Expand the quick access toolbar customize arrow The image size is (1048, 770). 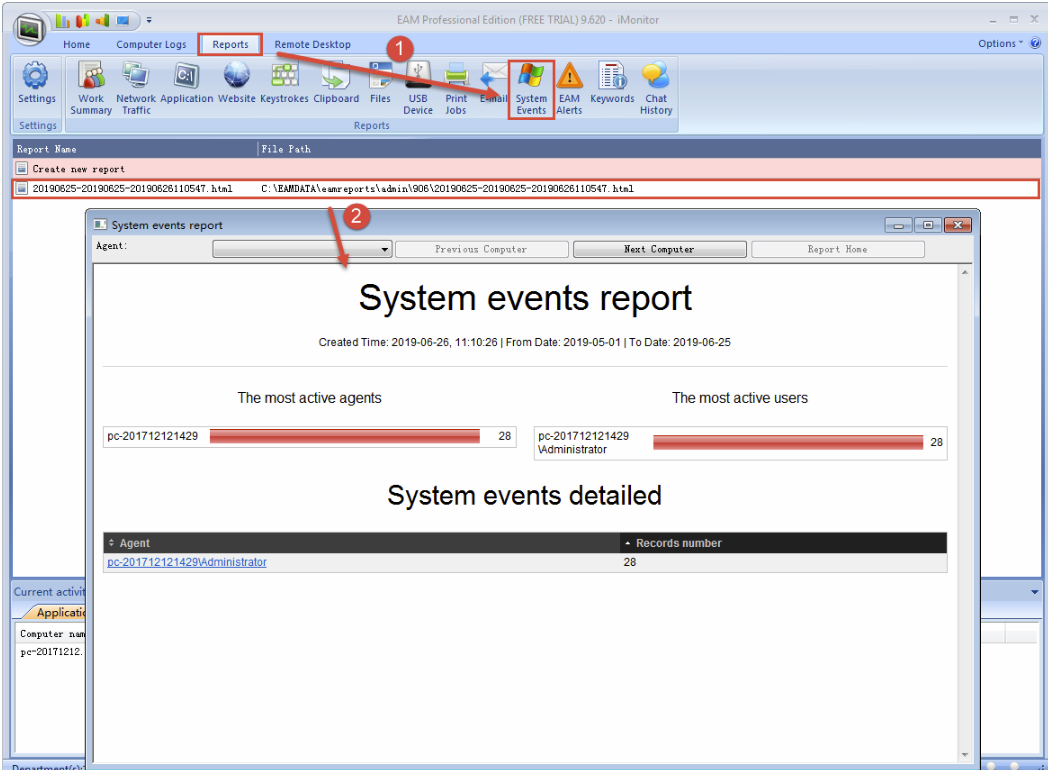click(149, 21)
